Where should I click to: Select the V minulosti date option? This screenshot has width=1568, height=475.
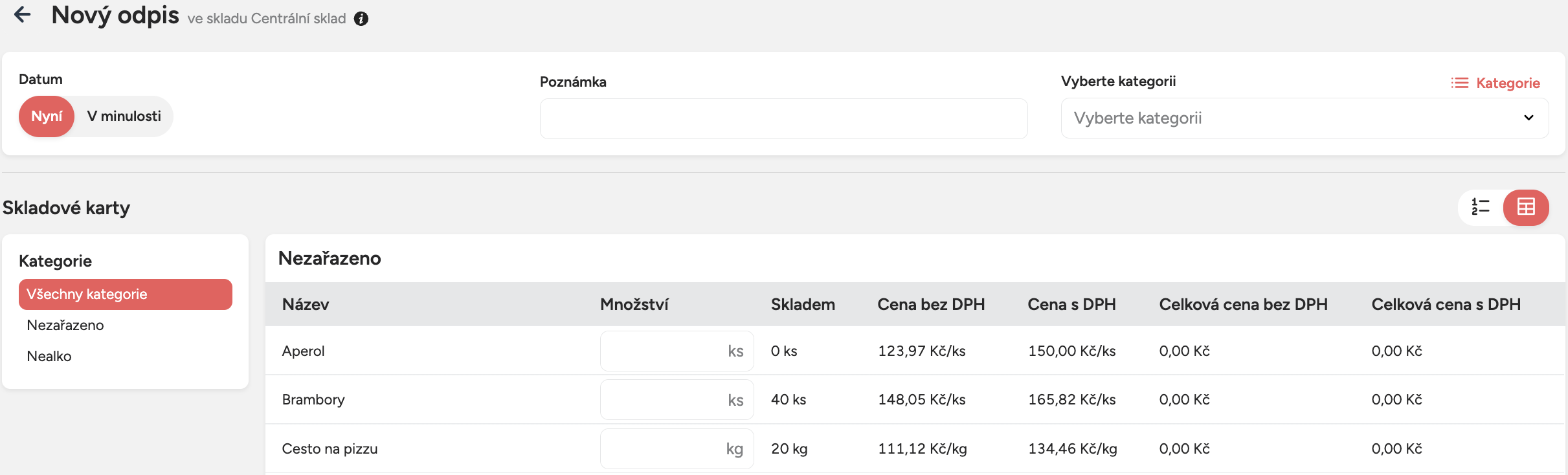tap(124, 116)
